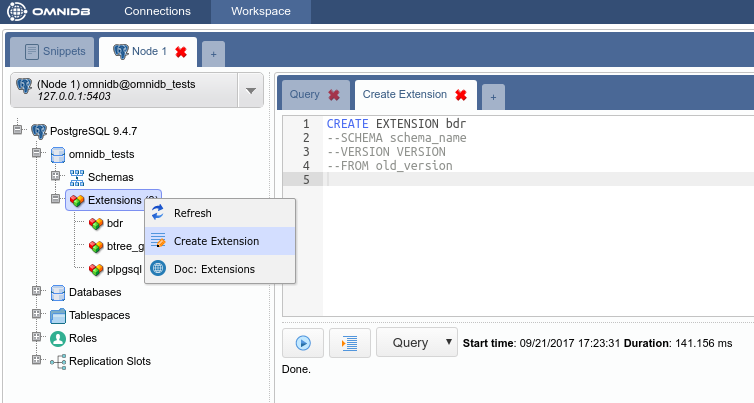
Task: Switch to the Snippets tab
Action: click(56, 51)
